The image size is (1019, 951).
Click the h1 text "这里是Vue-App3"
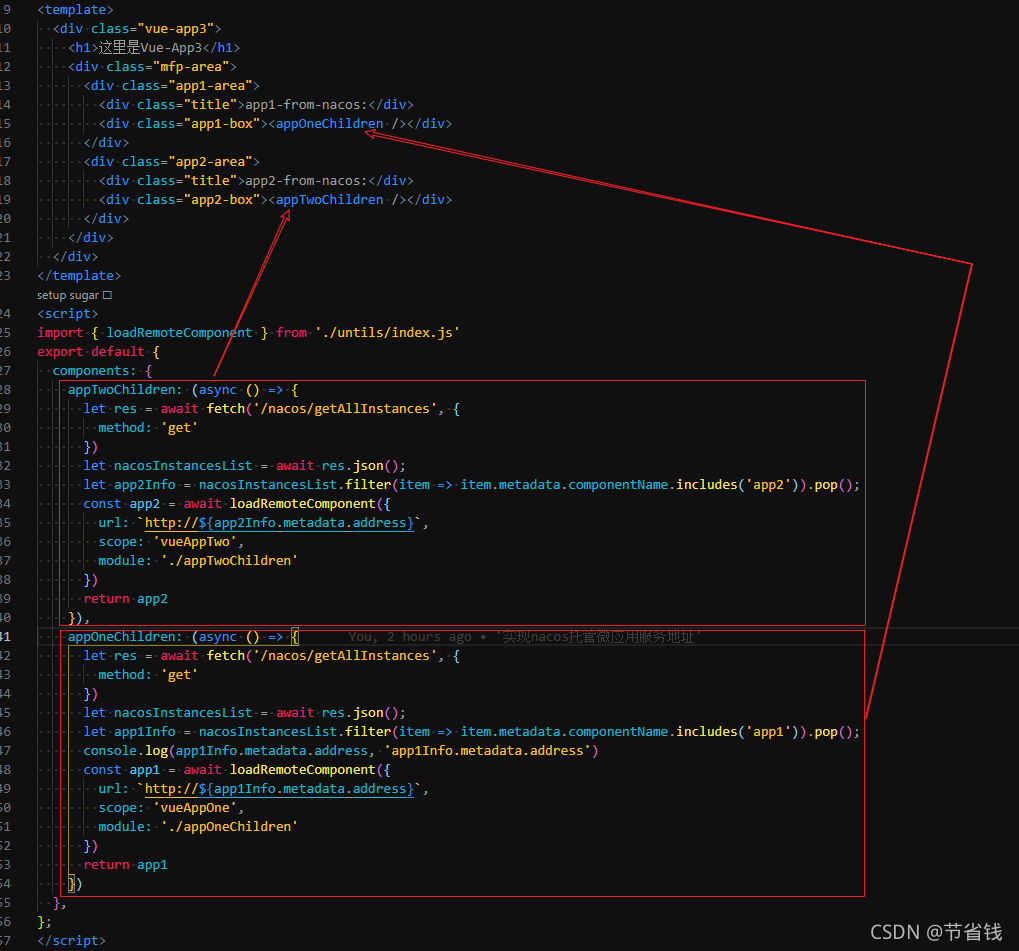(x=150, y=47)
